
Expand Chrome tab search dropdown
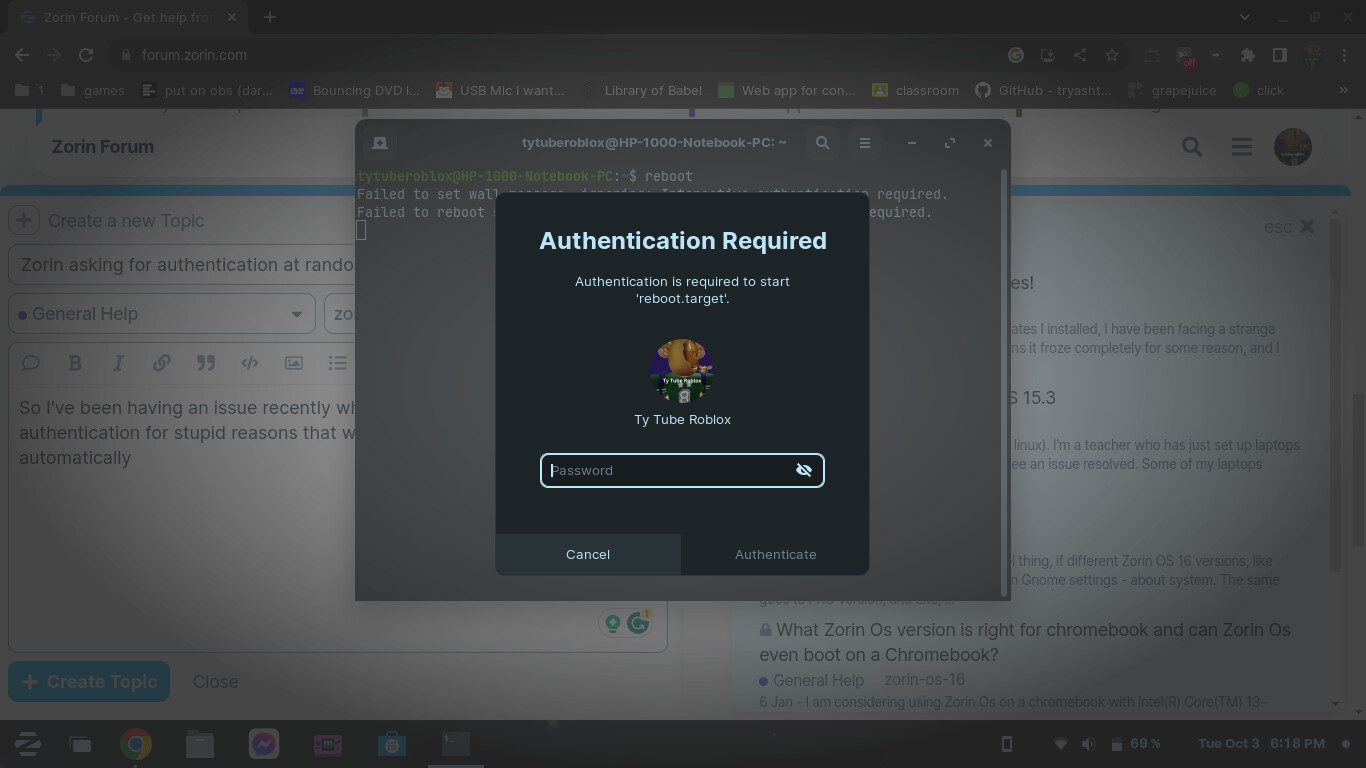tap(1244, 17)
